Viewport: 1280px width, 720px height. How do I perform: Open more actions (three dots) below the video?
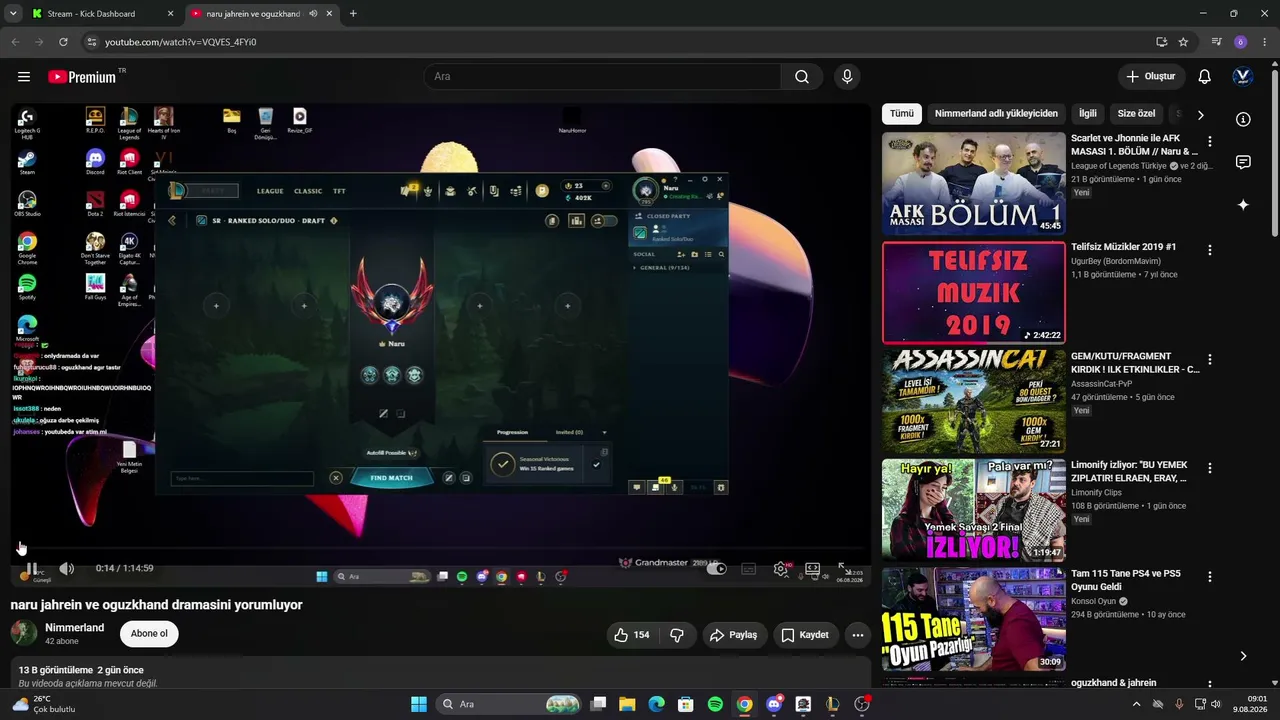[x=857, y=635]
